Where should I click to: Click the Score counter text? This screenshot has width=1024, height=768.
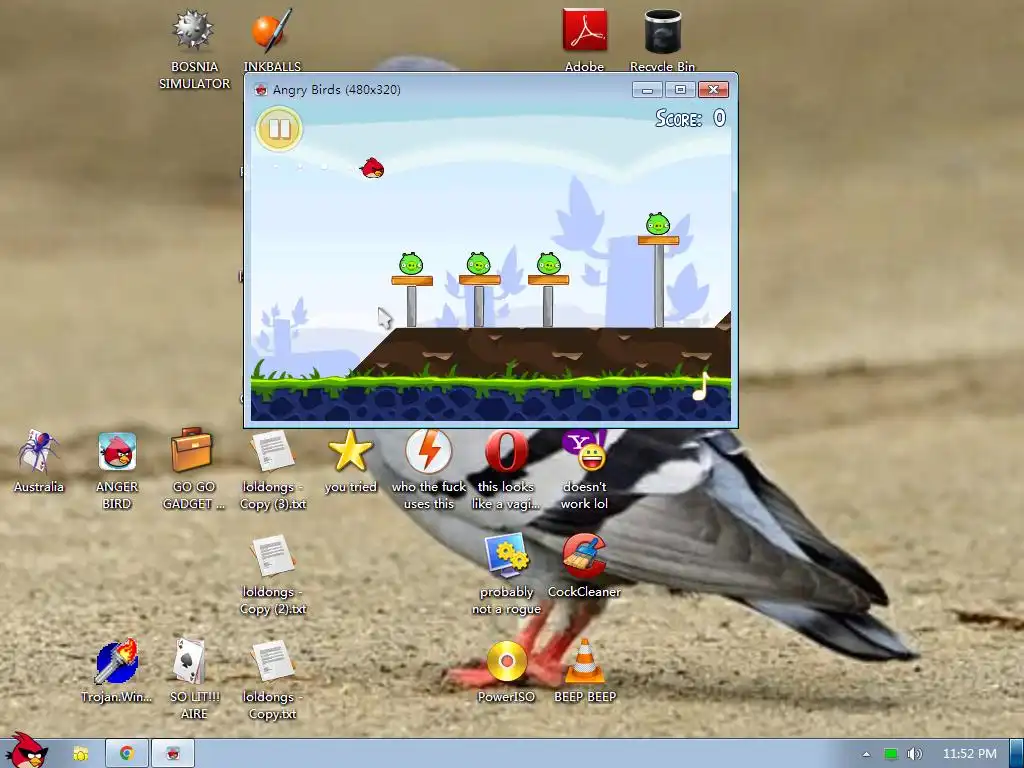pyautogui.click(x=690, y=118)
